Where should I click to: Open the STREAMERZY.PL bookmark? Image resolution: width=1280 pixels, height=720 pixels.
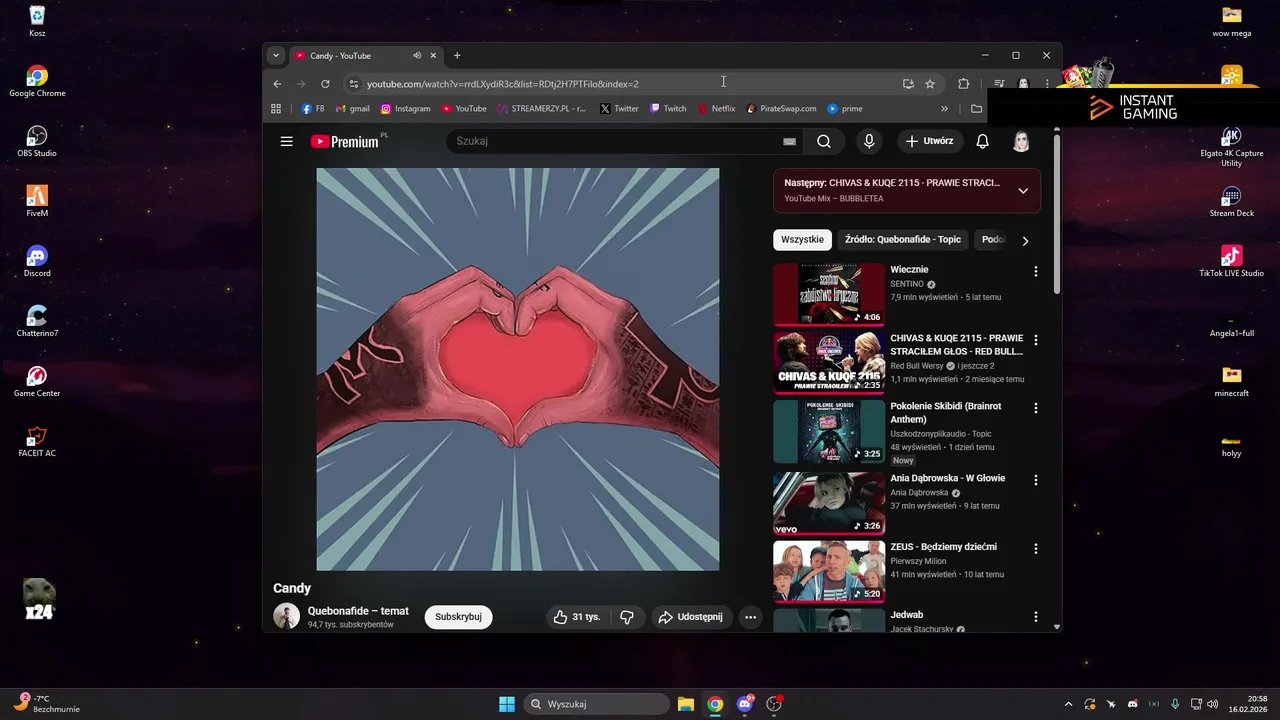[542, 108]
